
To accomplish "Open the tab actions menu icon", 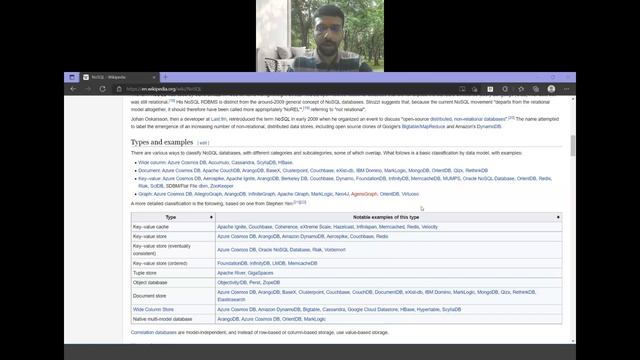I will [x=72, y=77].
